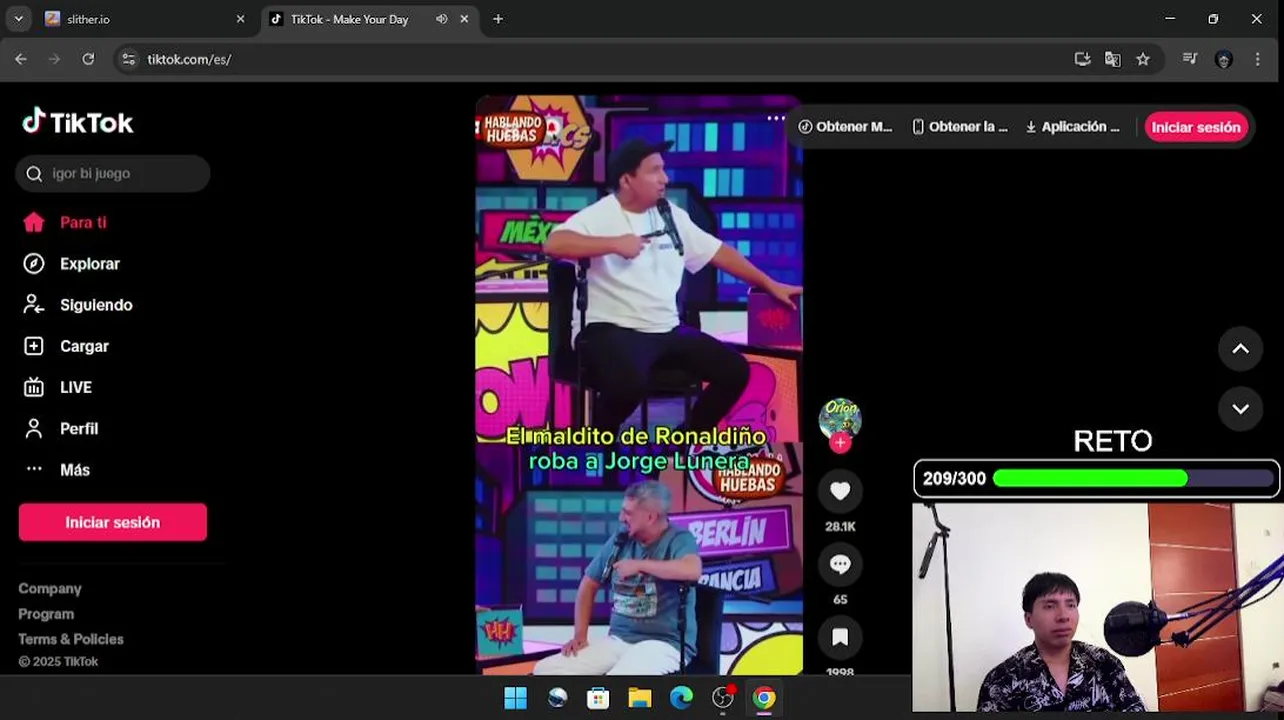The width and height of the screenshot is (1284, 720).
Task: Click the address bar URL tiktok.com/es/
Action: (189, 59)
